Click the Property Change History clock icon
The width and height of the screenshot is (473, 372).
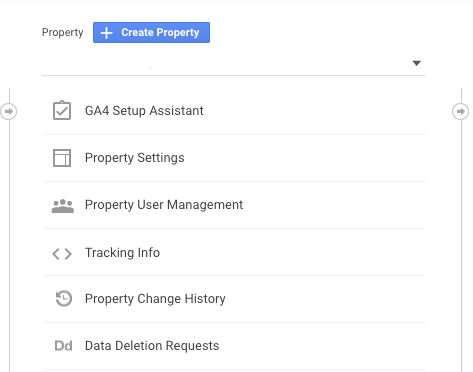click(x=63, y=298)
